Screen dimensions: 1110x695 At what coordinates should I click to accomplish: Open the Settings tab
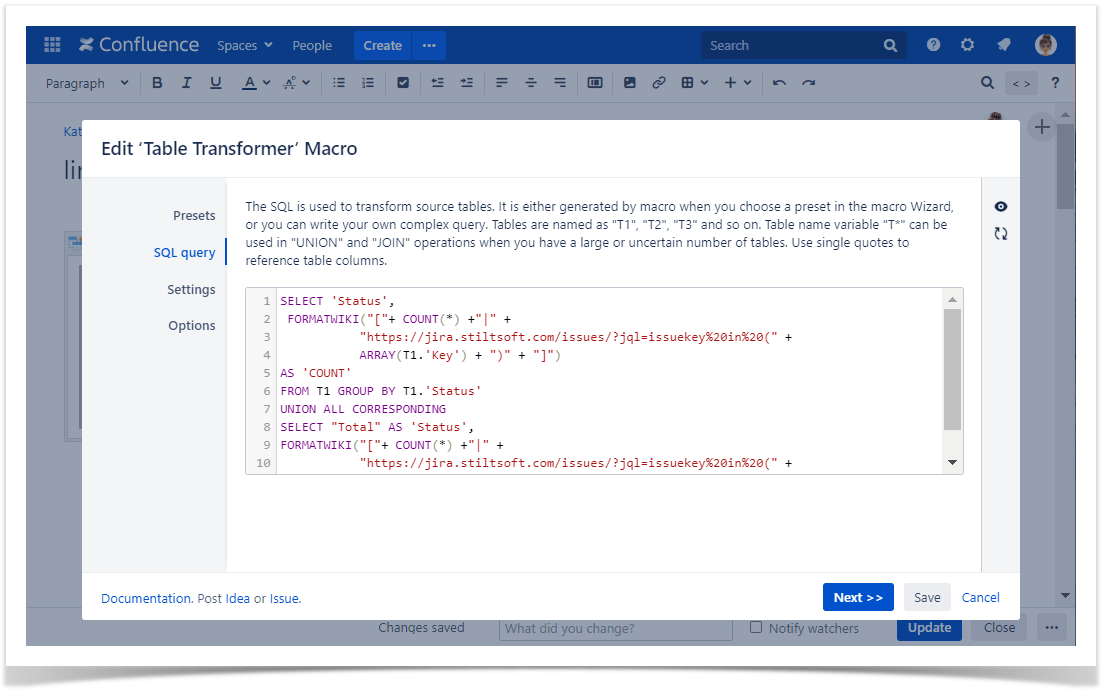(191, 289)
